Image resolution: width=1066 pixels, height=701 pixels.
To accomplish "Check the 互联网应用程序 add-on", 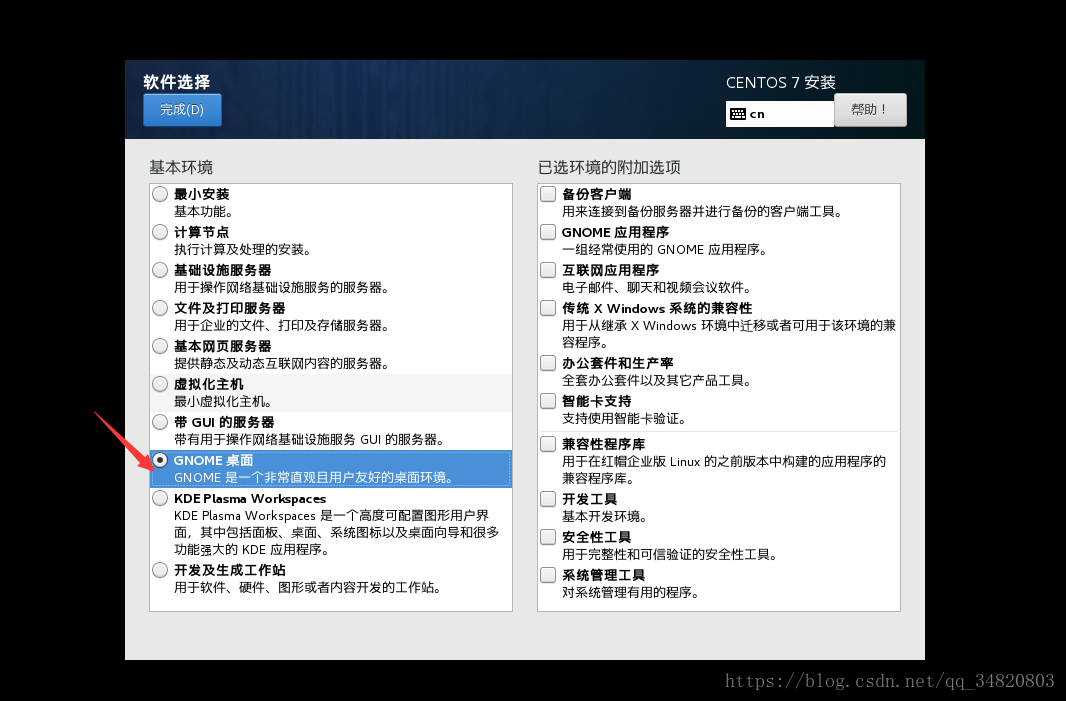I will [x=548, y=270].
